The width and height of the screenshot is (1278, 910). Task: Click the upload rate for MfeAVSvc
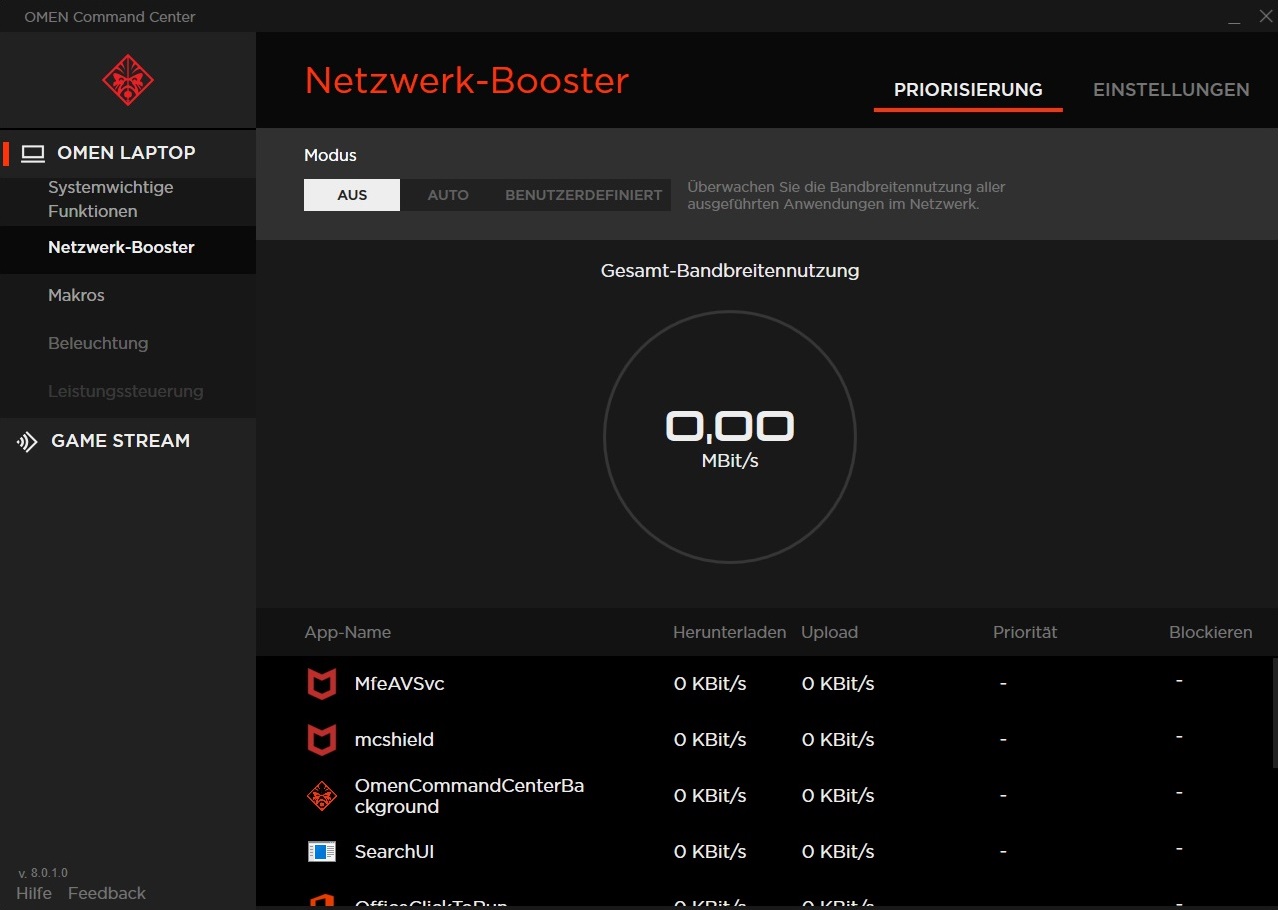pyautogui.click(x=838, y=684)
